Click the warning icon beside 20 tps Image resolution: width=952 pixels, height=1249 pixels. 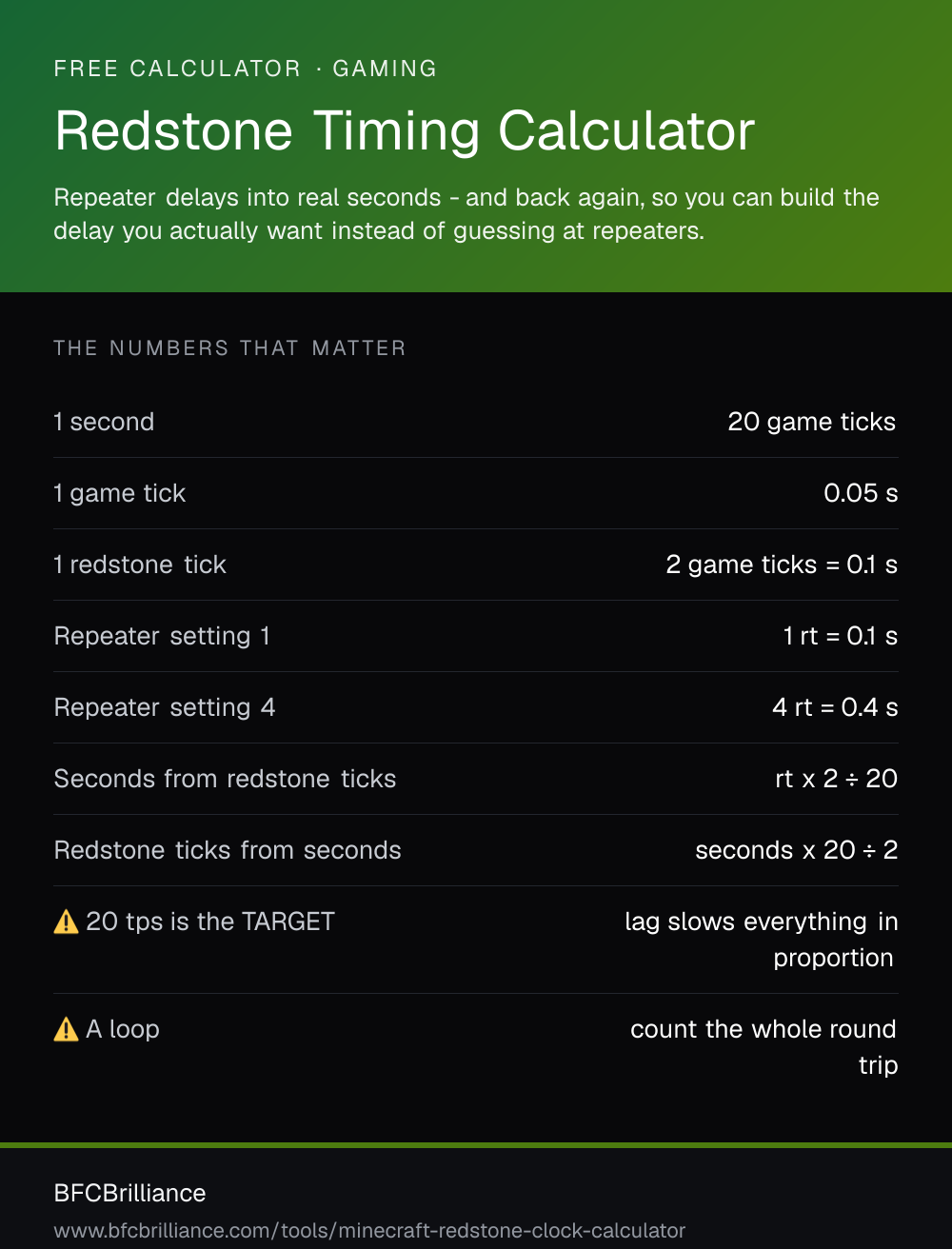click(66, 922)
